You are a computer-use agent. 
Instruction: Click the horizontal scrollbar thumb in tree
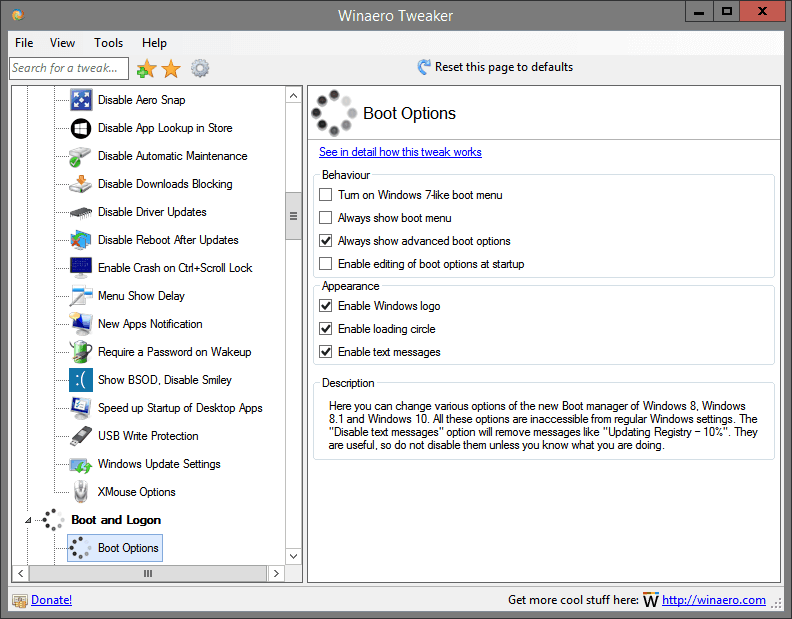click(x=148, y=574)
